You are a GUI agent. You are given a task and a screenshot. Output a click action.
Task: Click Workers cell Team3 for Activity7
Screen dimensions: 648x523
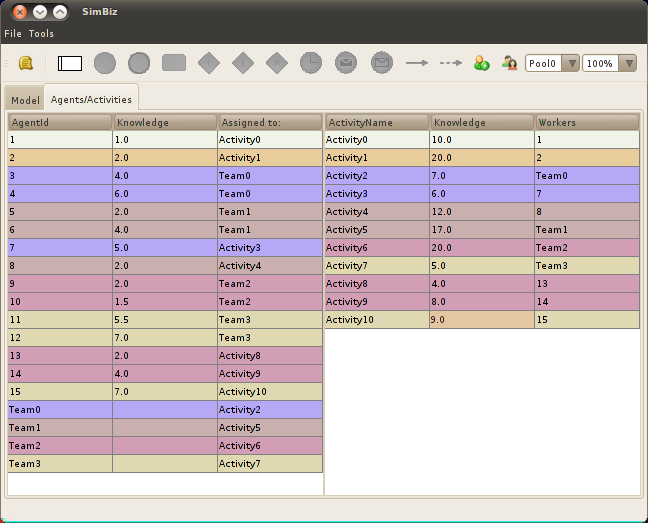tap(587, 266)
